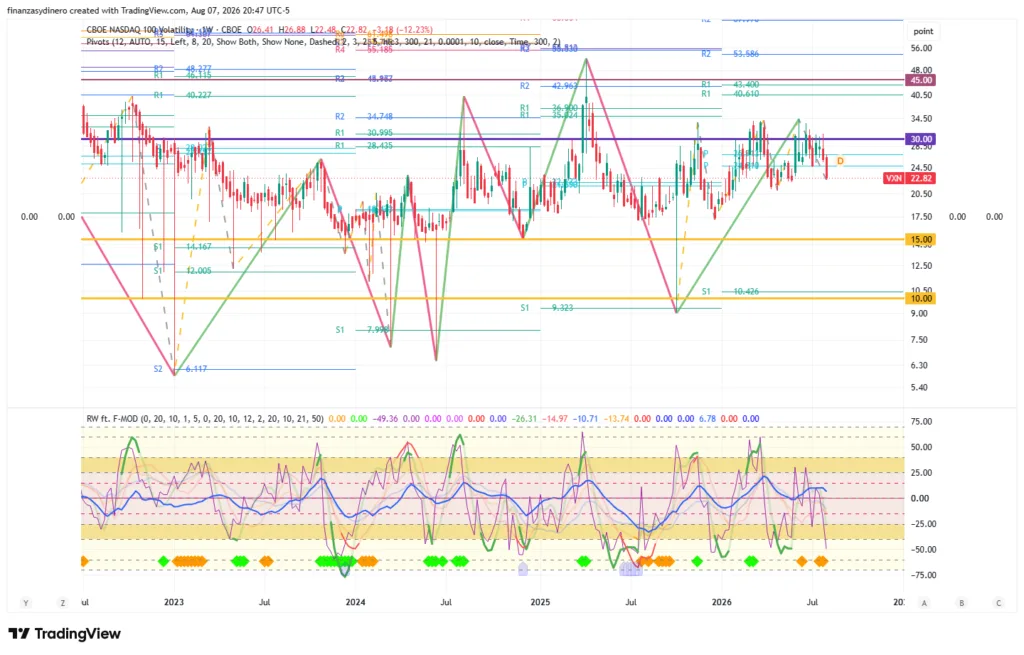This screenshot has width=1024, height=655.
Task: Click the S2 6.117 pivot label
Action: click(x=180, y=369)
